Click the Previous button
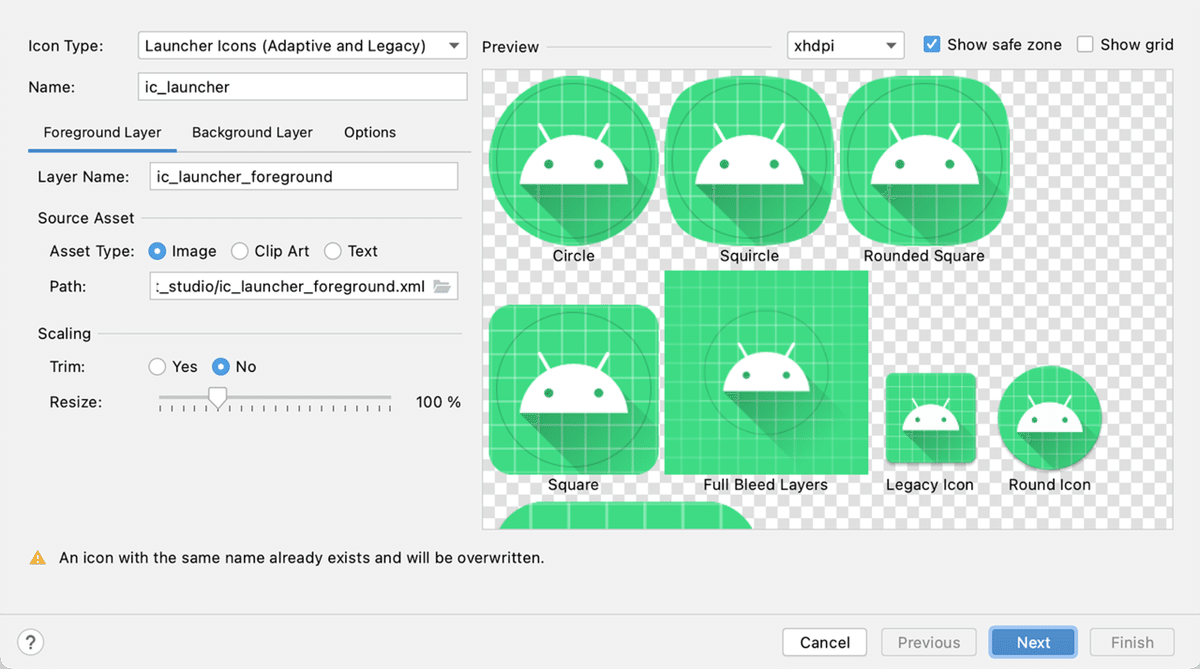Image resolution: width=1200 pixels, height=669 pixels. pos(929,642)
